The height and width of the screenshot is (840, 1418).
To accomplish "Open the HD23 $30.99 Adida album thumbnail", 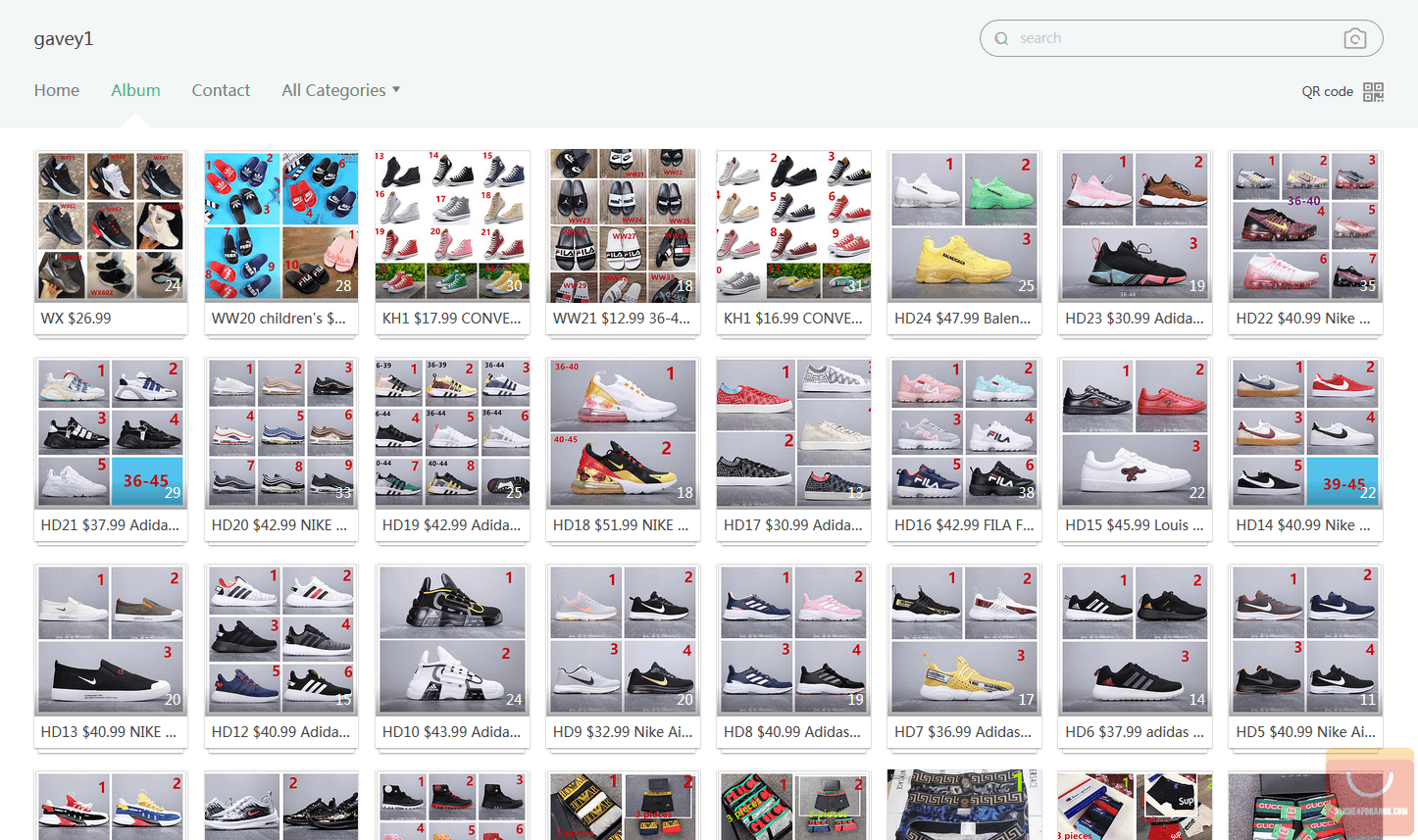I will 1135,225.
